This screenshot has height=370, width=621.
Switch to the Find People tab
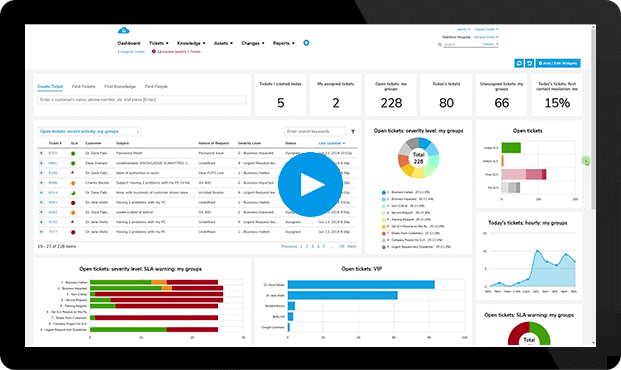(x=156, y=86)
